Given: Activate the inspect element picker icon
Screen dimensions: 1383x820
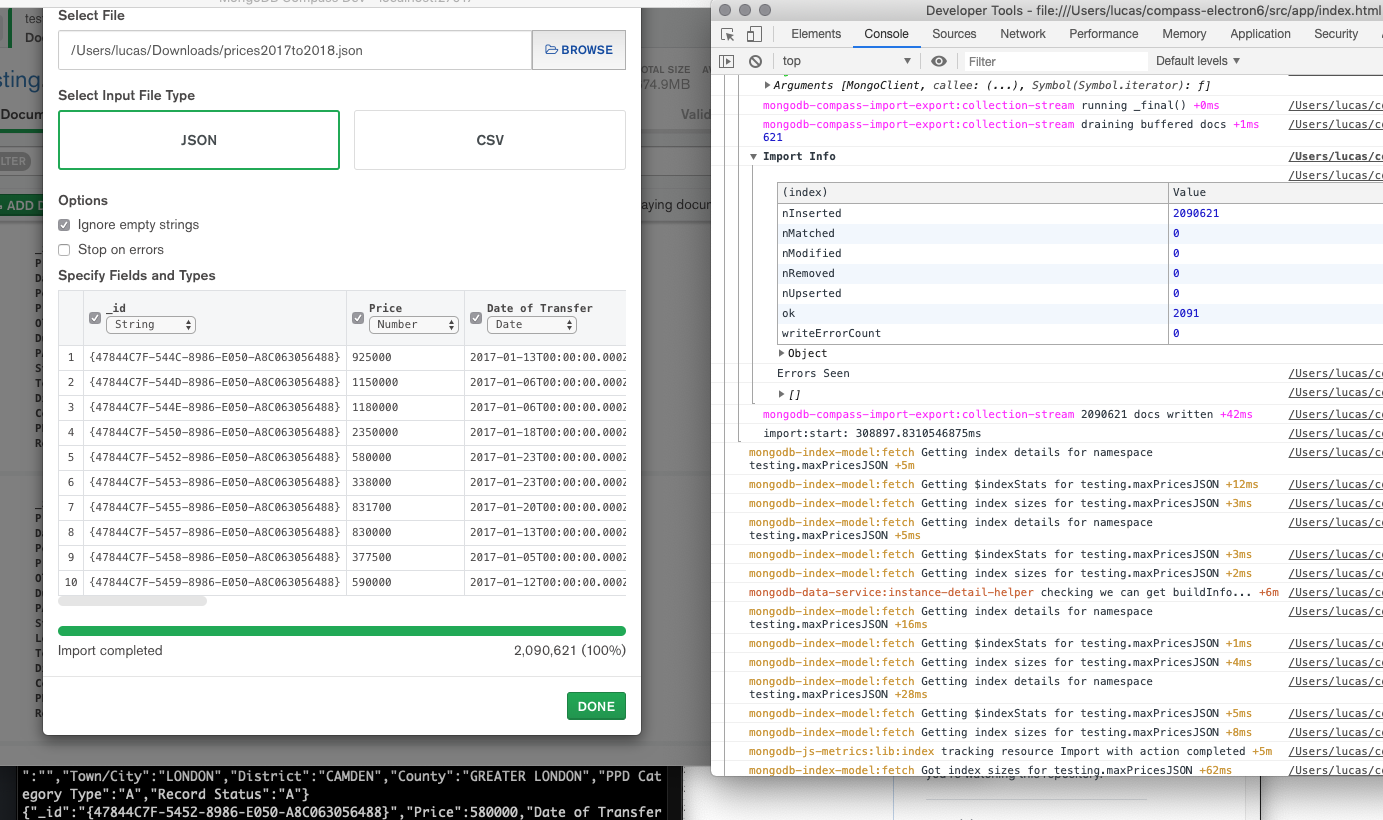Looking at the screenshot, I should 728,34.
